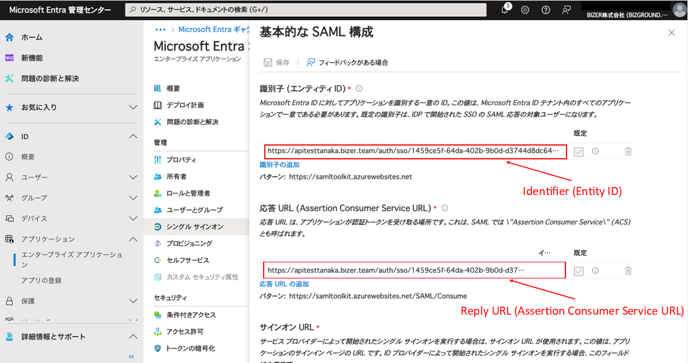Viewport: 688px width, 363px height.
Task: Collapse the 詳細情報とサポート chevron
Action: point(133,337)
